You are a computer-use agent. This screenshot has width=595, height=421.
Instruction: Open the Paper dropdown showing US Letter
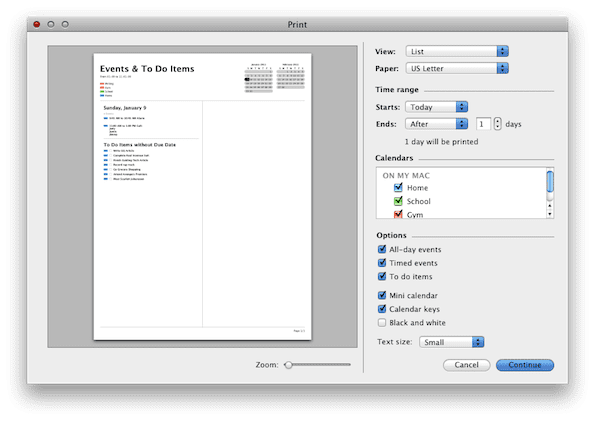tap(457, 68)
